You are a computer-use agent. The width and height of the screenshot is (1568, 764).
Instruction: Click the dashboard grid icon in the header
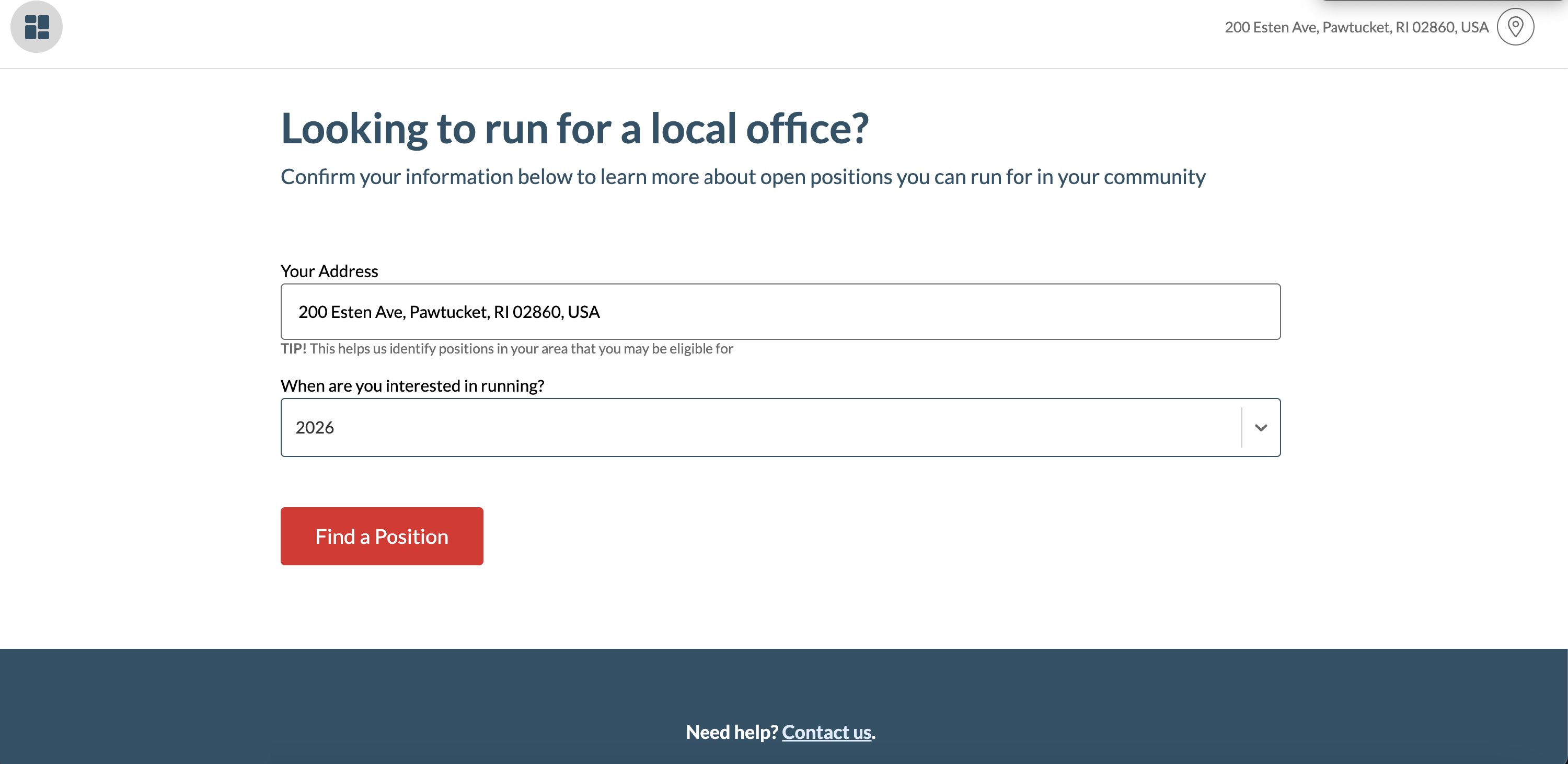point(37,27)
